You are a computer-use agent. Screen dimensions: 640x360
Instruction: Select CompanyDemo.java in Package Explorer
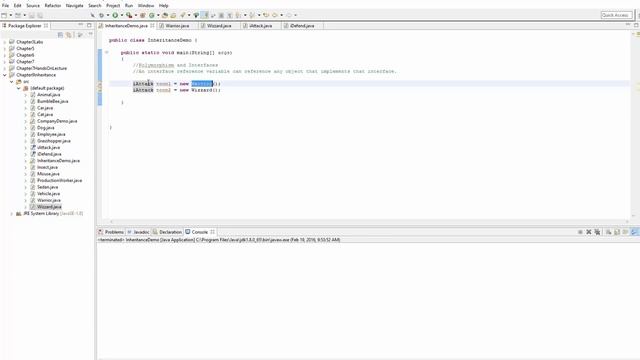point(57,121)
